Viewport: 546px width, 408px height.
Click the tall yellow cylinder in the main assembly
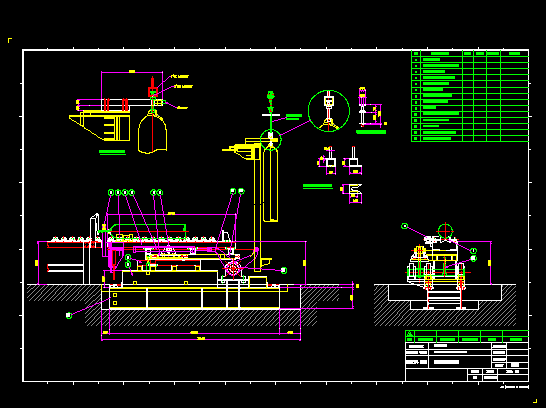[x=270, y=184]
